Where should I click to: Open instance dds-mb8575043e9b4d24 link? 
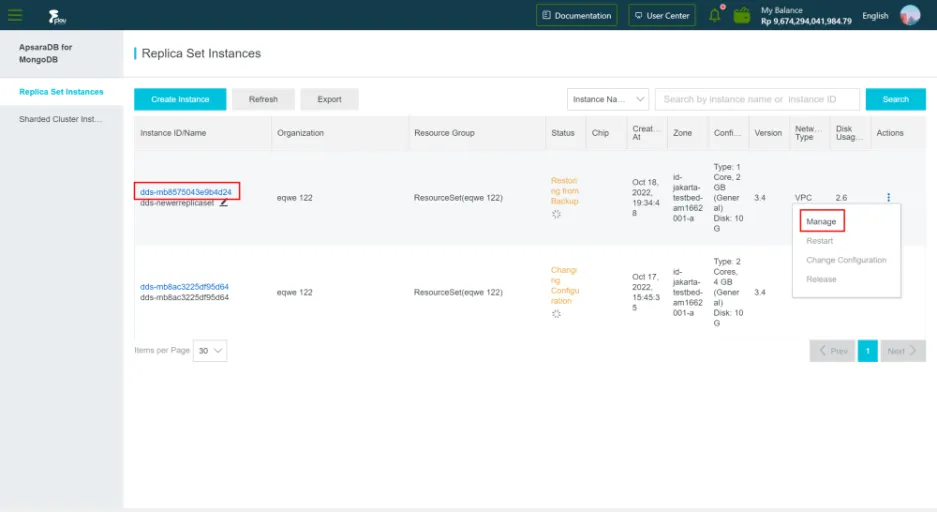click(x=186, y=191)
